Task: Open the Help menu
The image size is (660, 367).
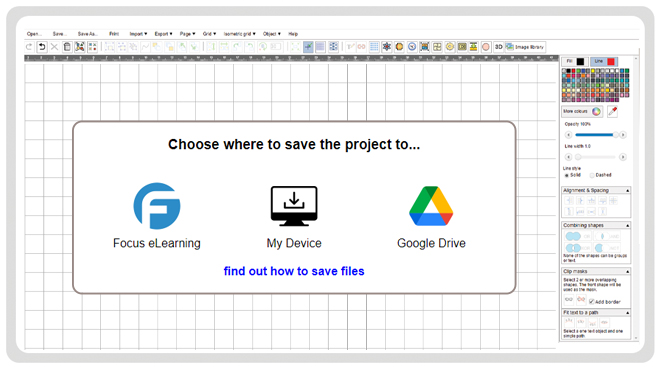Action: (x=293, y=34)
